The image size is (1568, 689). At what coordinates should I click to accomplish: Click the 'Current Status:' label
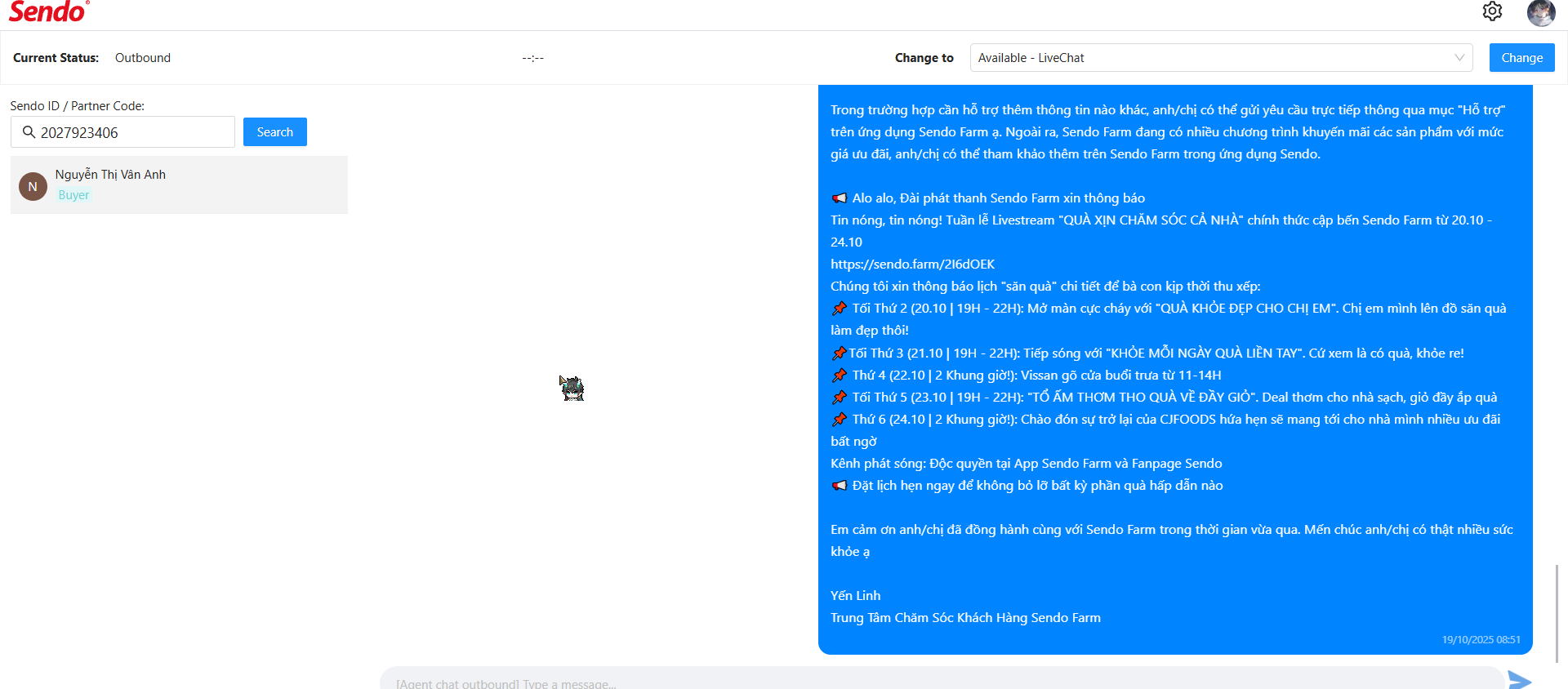(x=56, y=58)
